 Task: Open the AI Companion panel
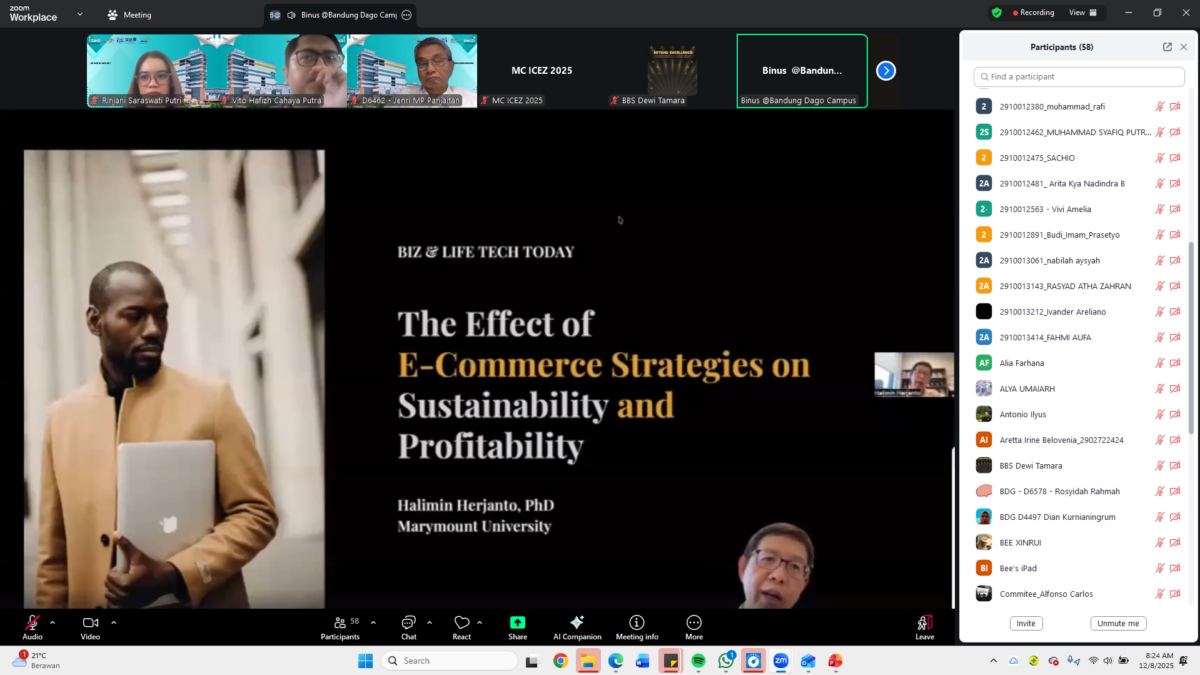[577, 626]
